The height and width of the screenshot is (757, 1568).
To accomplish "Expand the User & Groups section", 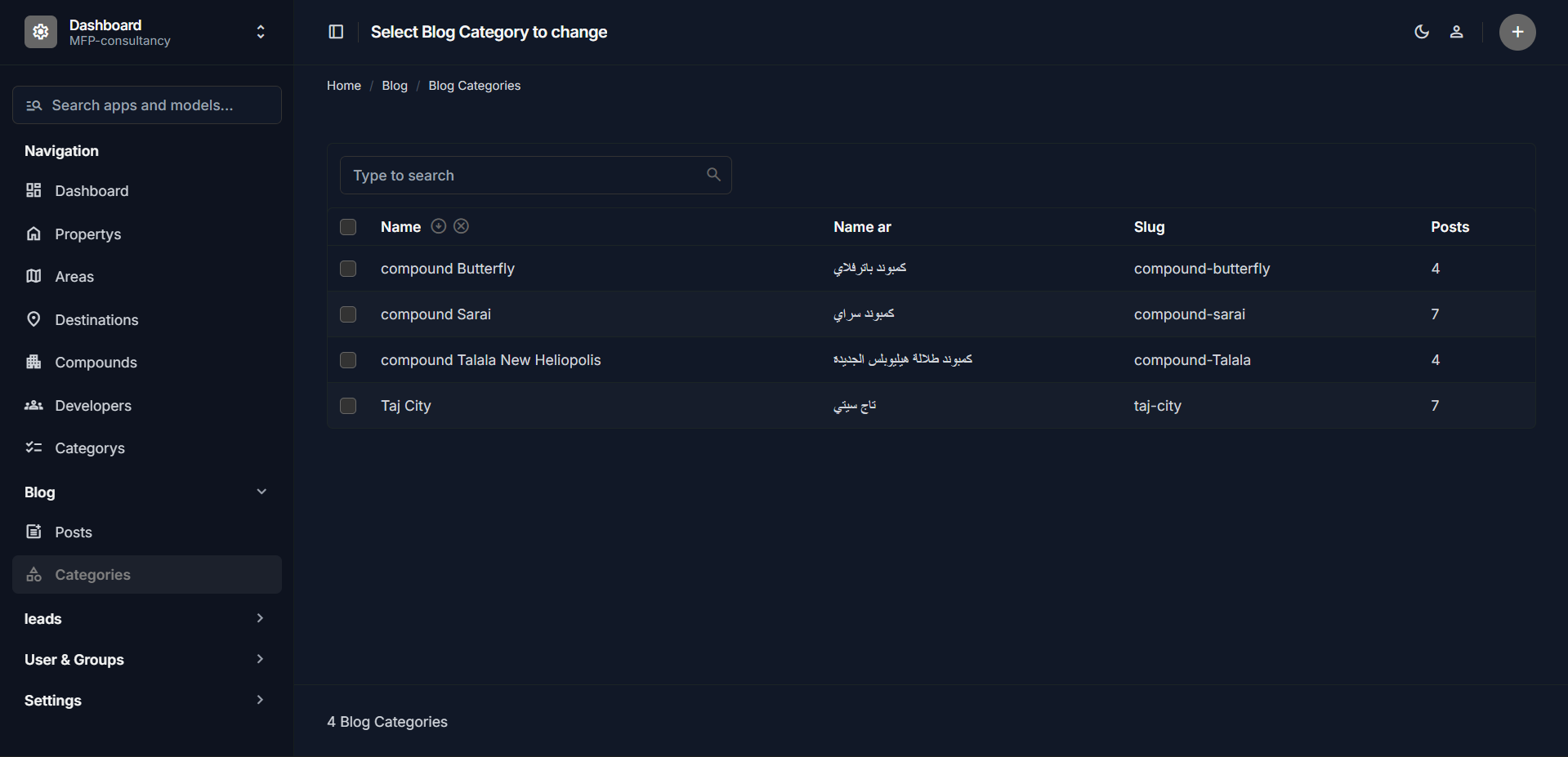I will pos(260,659).
